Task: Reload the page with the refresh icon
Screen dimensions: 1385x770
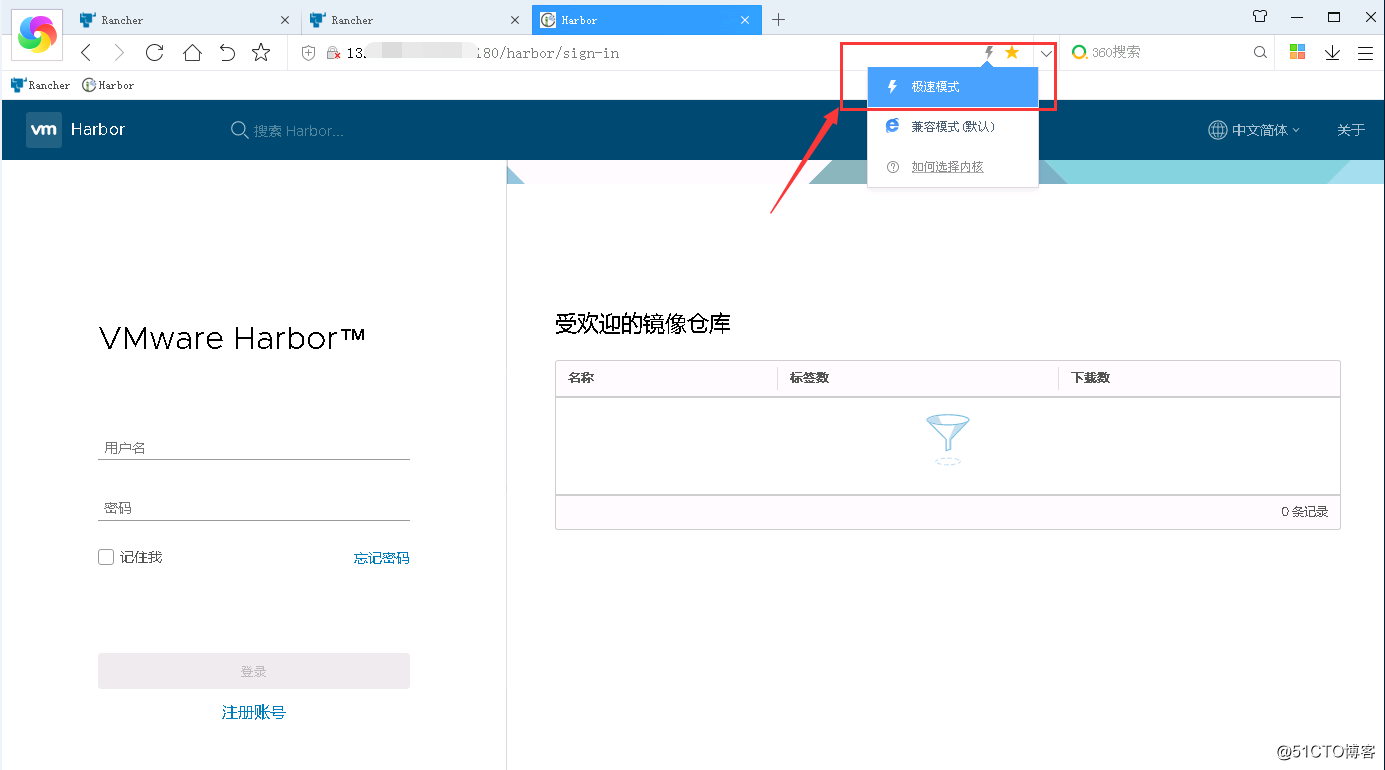Action: 155,53
